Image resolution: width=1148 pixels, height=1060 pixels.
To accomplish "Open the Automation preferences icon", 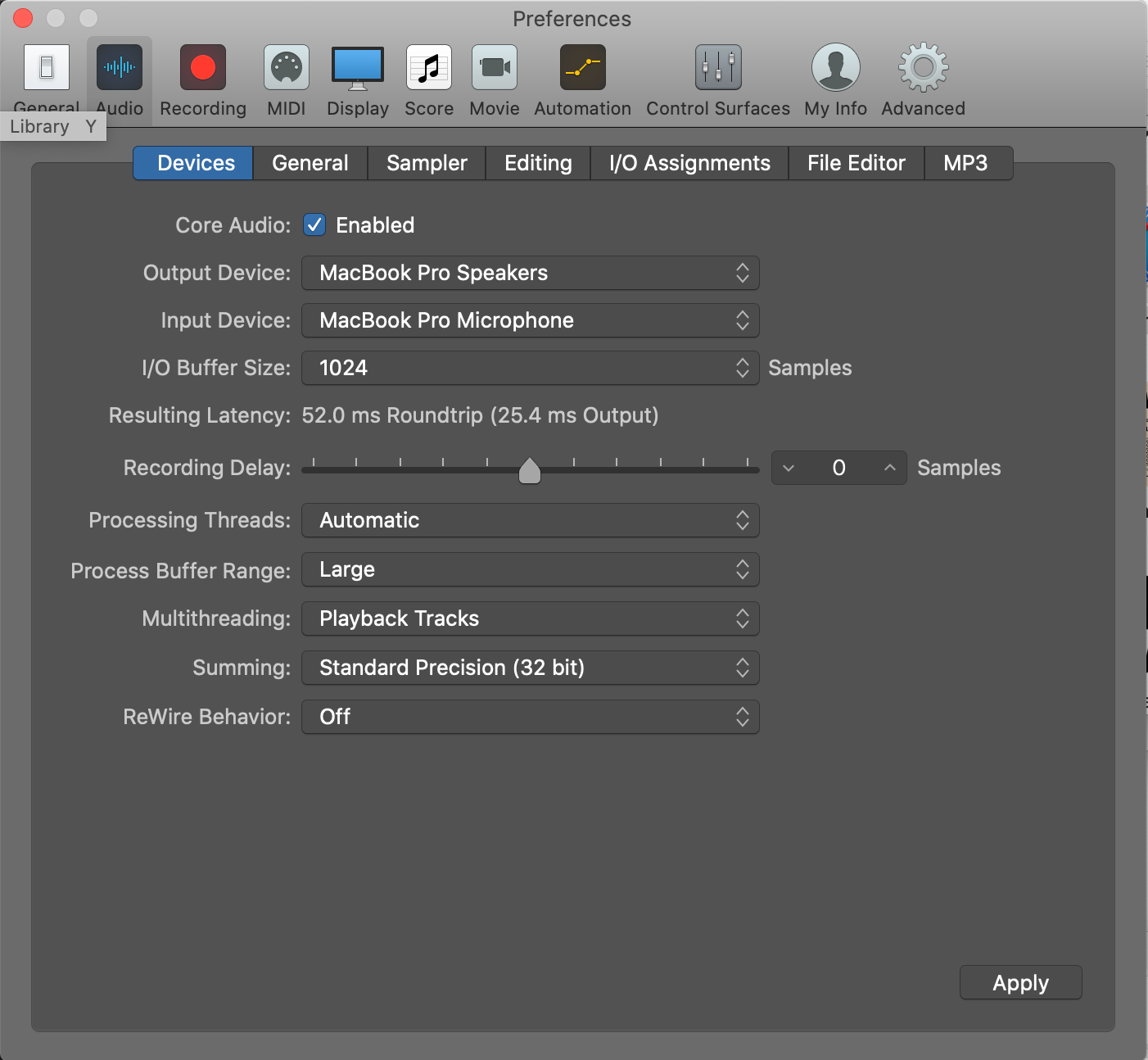I will coord(582,68).
